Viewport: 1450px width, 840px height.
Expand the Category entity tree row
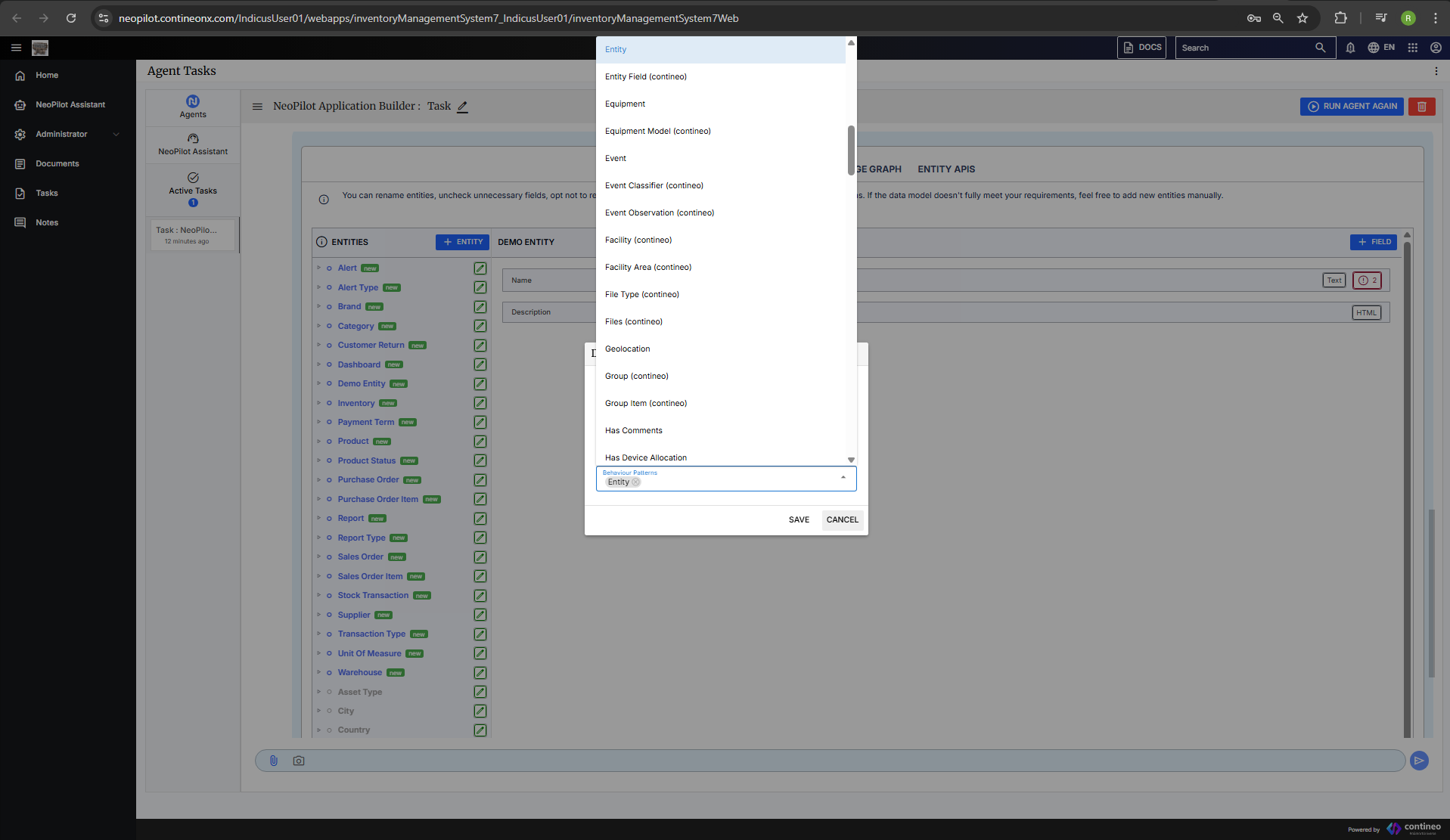318,326
